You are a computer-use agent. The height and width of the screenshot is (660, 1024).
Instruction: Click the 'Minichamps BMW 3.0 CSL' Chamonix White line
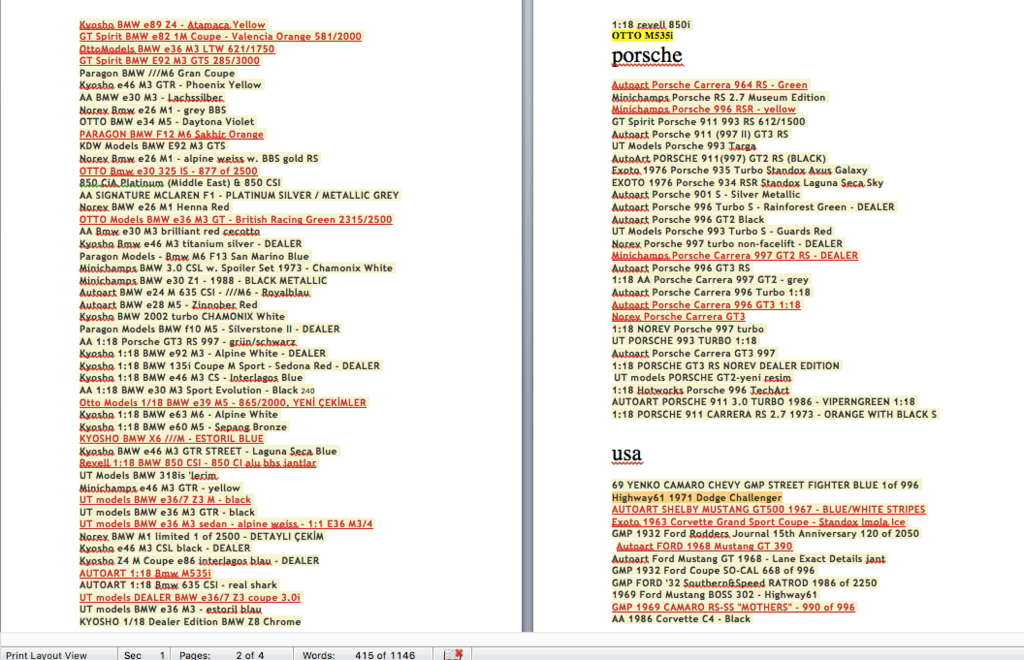pos(236,268)
